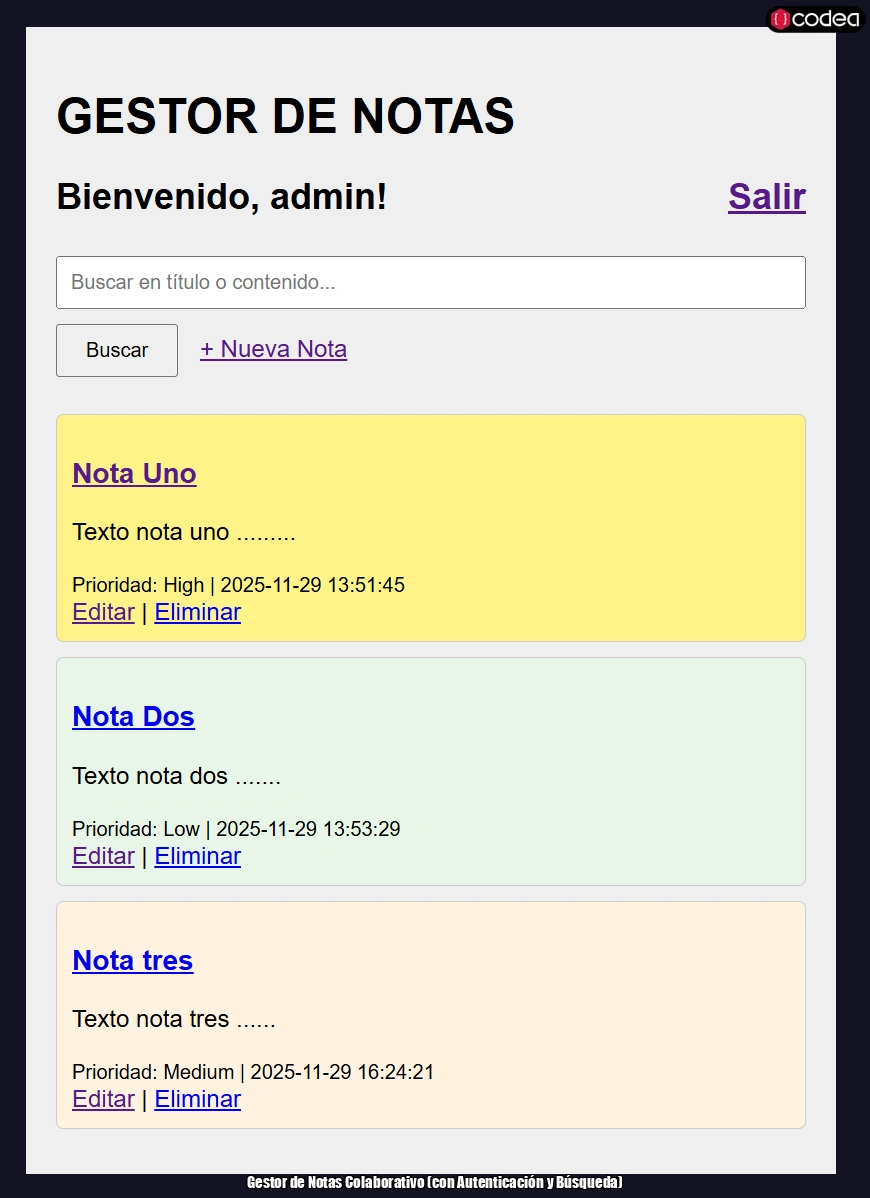Delete the Nota tres note
The image size is (870, 1198).
tap(197, 1099)
